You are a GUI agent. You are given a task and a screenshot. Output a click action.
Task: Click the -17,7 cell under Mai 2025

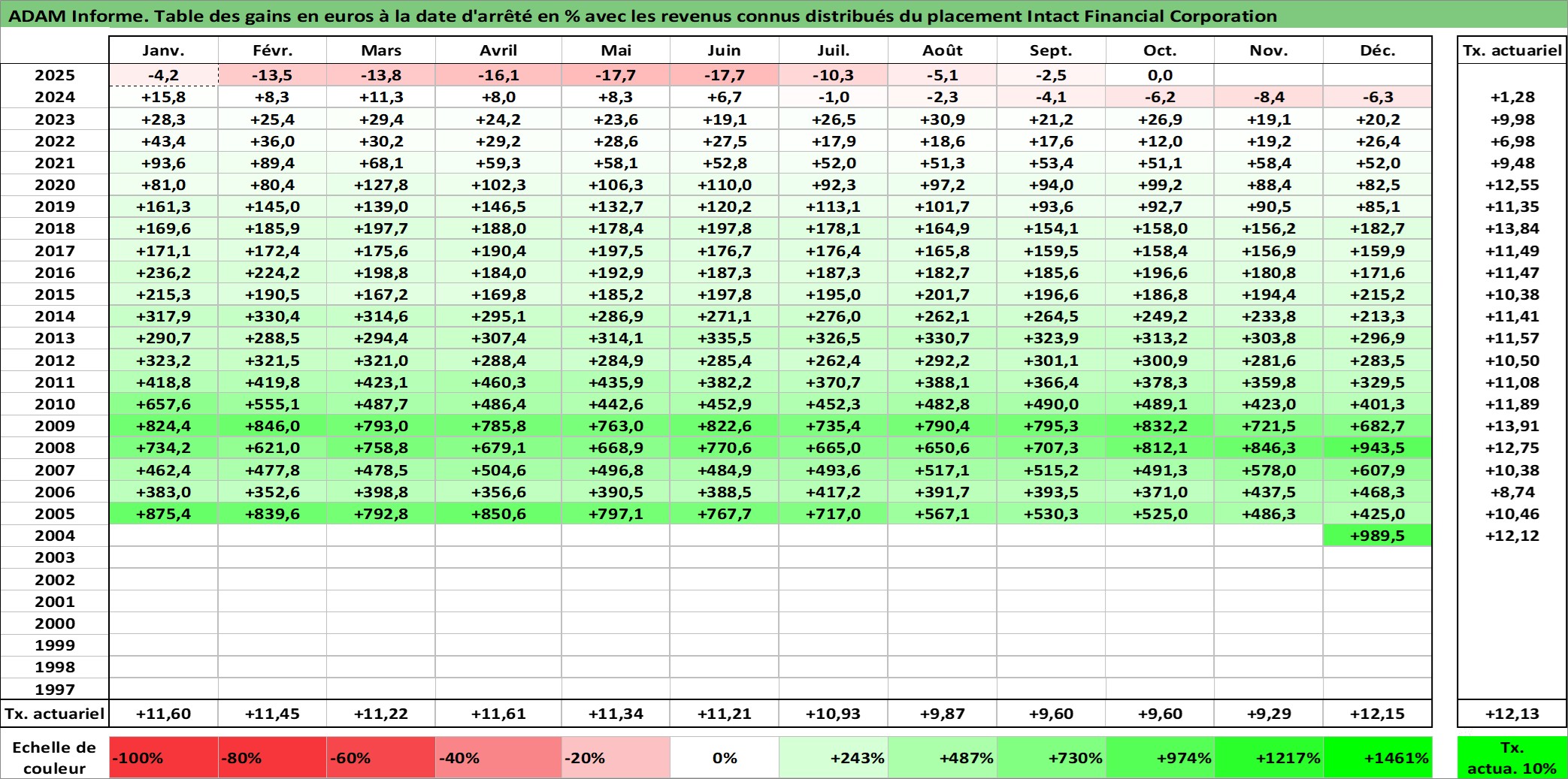click(x=616, y=75)
